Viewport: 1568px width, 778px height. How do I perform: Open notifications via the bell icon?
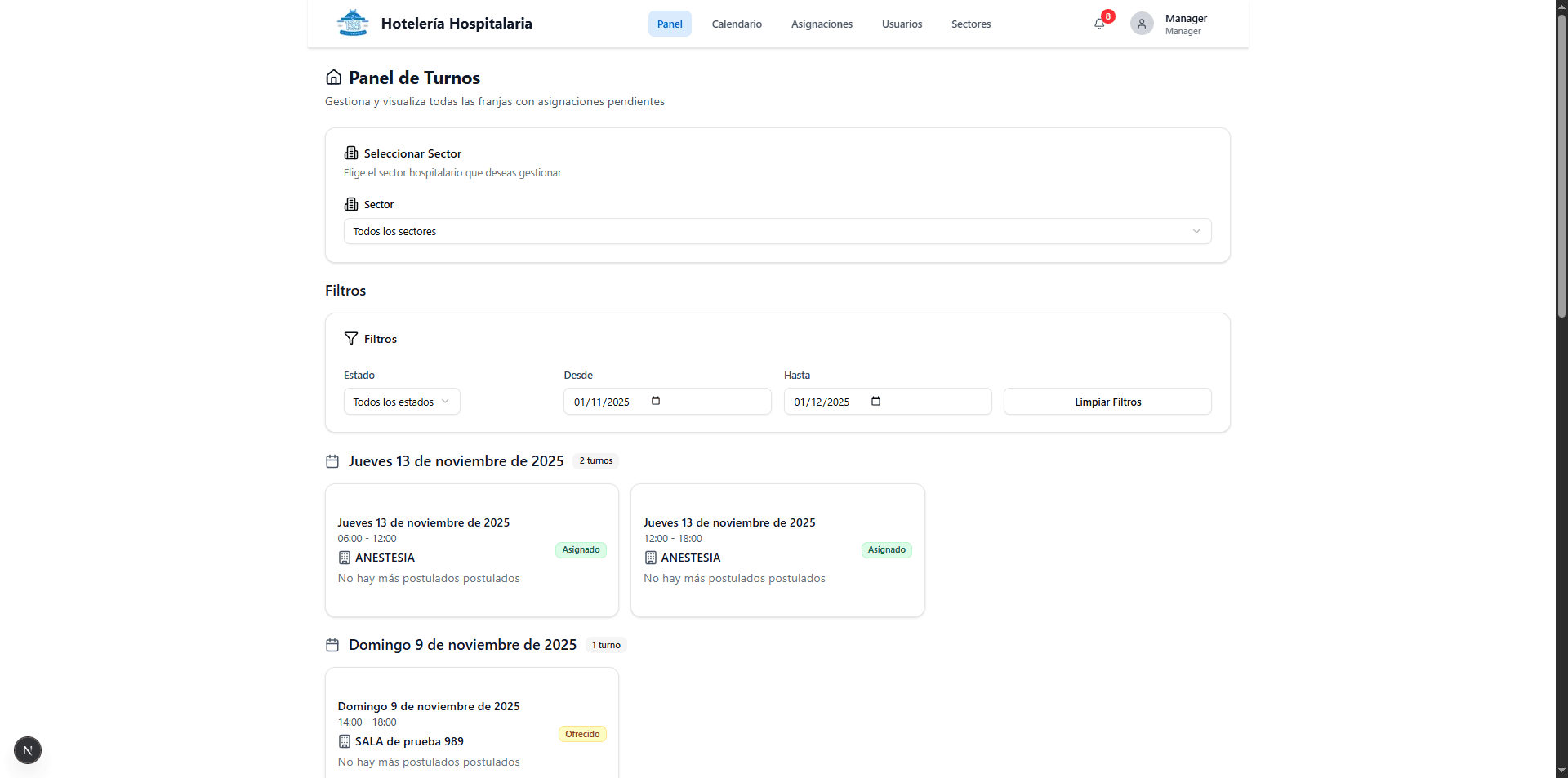pyautogui.click(x=1098, y=24)
